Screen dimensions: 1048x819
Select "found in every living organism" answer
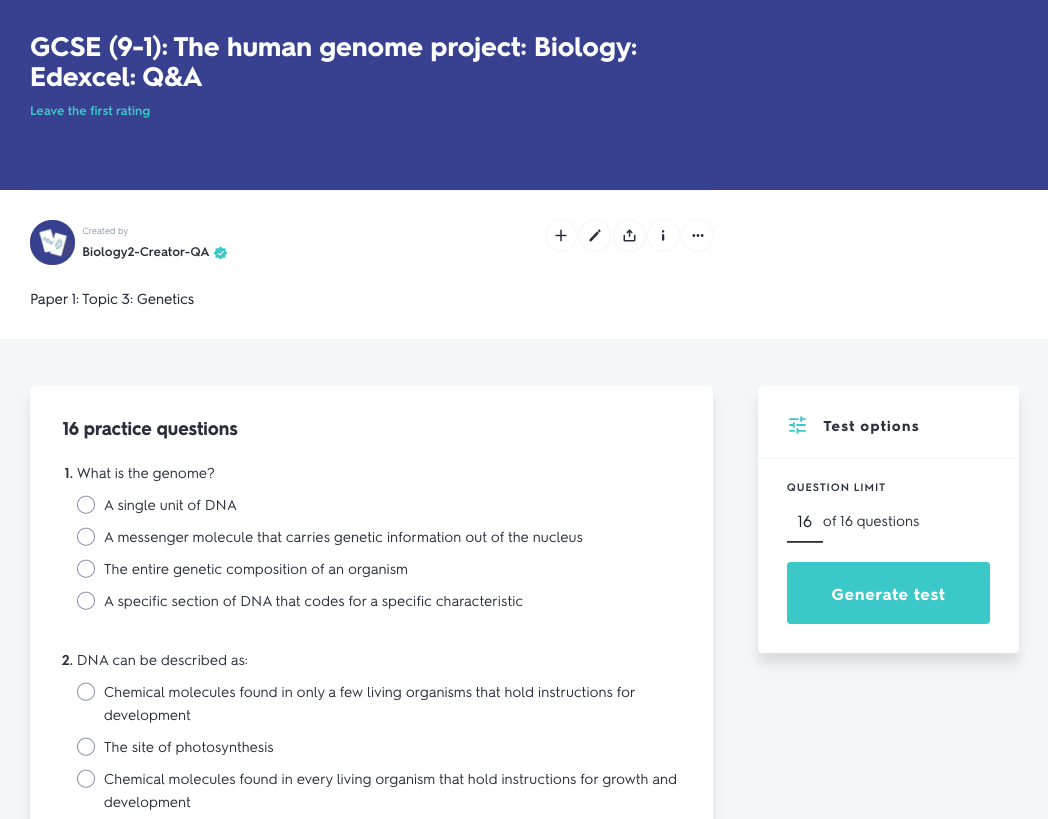coord(86,779)
